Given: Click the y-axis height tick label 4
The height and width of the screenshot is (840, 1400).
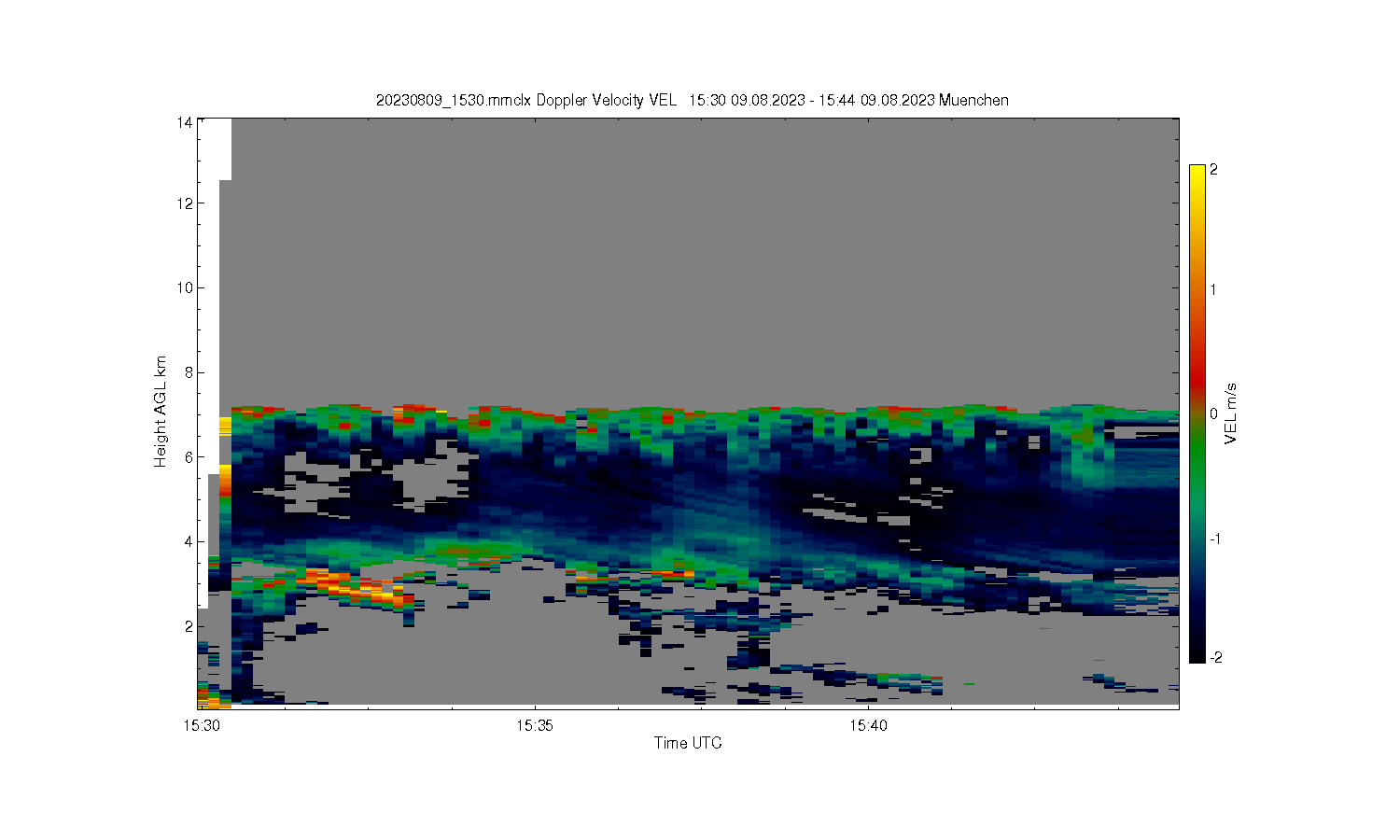Looking at the screenshot, I should pos(189,541).
